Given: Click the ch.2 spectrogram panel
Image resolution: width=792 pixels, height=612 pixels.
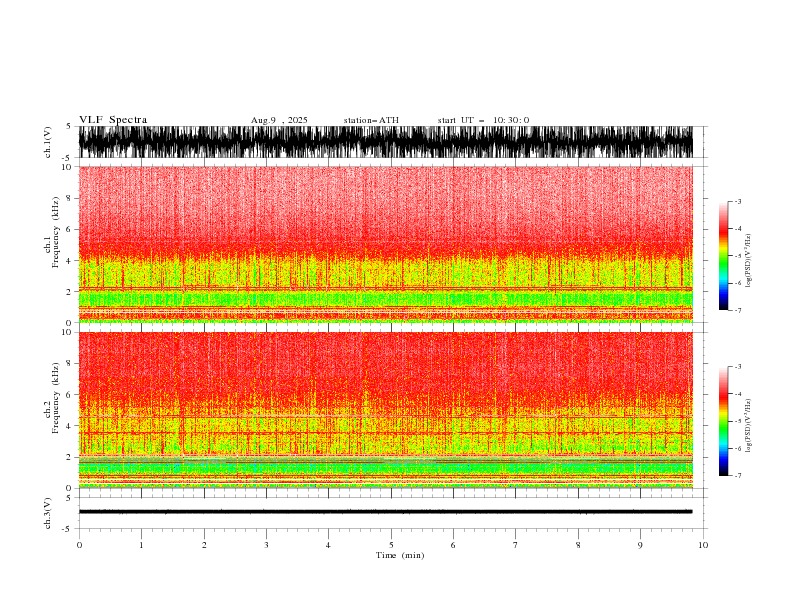Looking at the screenshot, I should click(x=386, y=410).
